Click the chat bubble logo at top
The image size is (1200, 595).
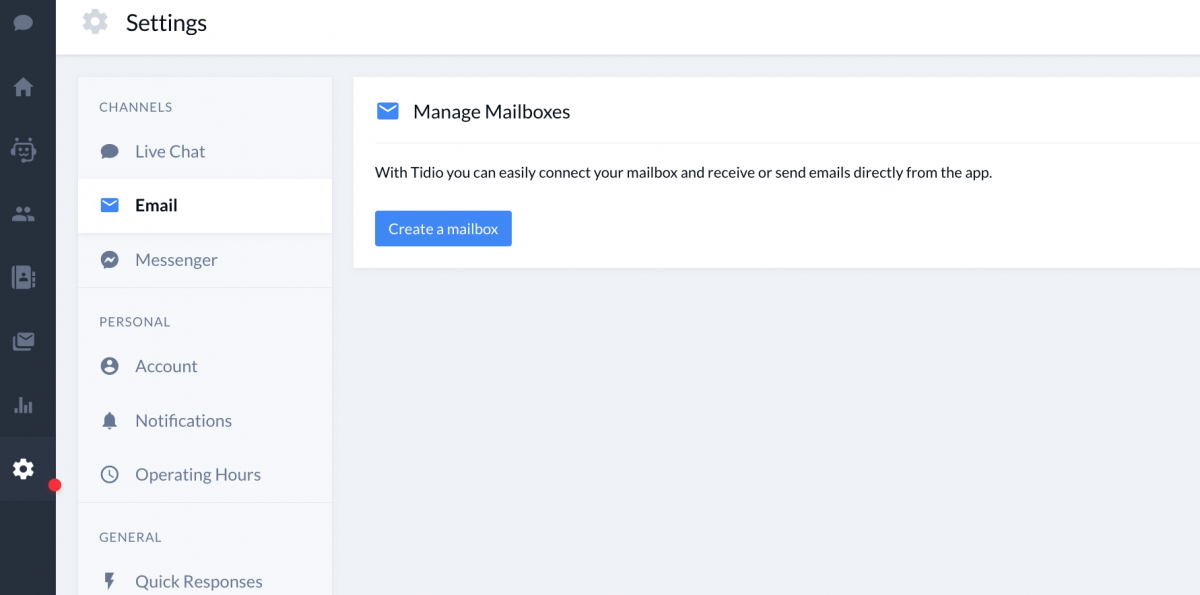(x=23, y=22)
